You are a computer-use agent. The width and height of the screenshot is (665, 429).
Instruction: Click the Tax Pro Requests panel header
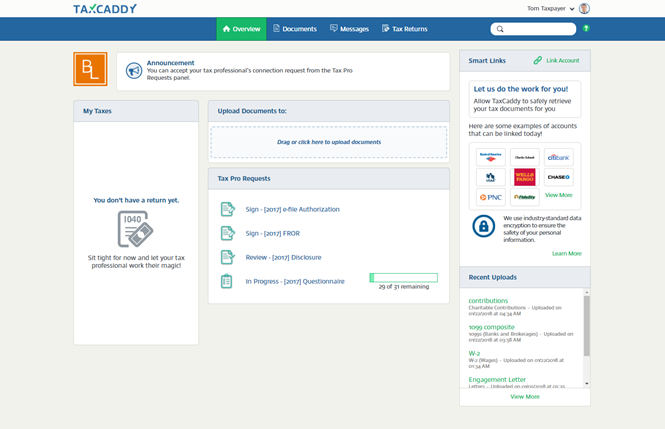[x=329, y=178]
